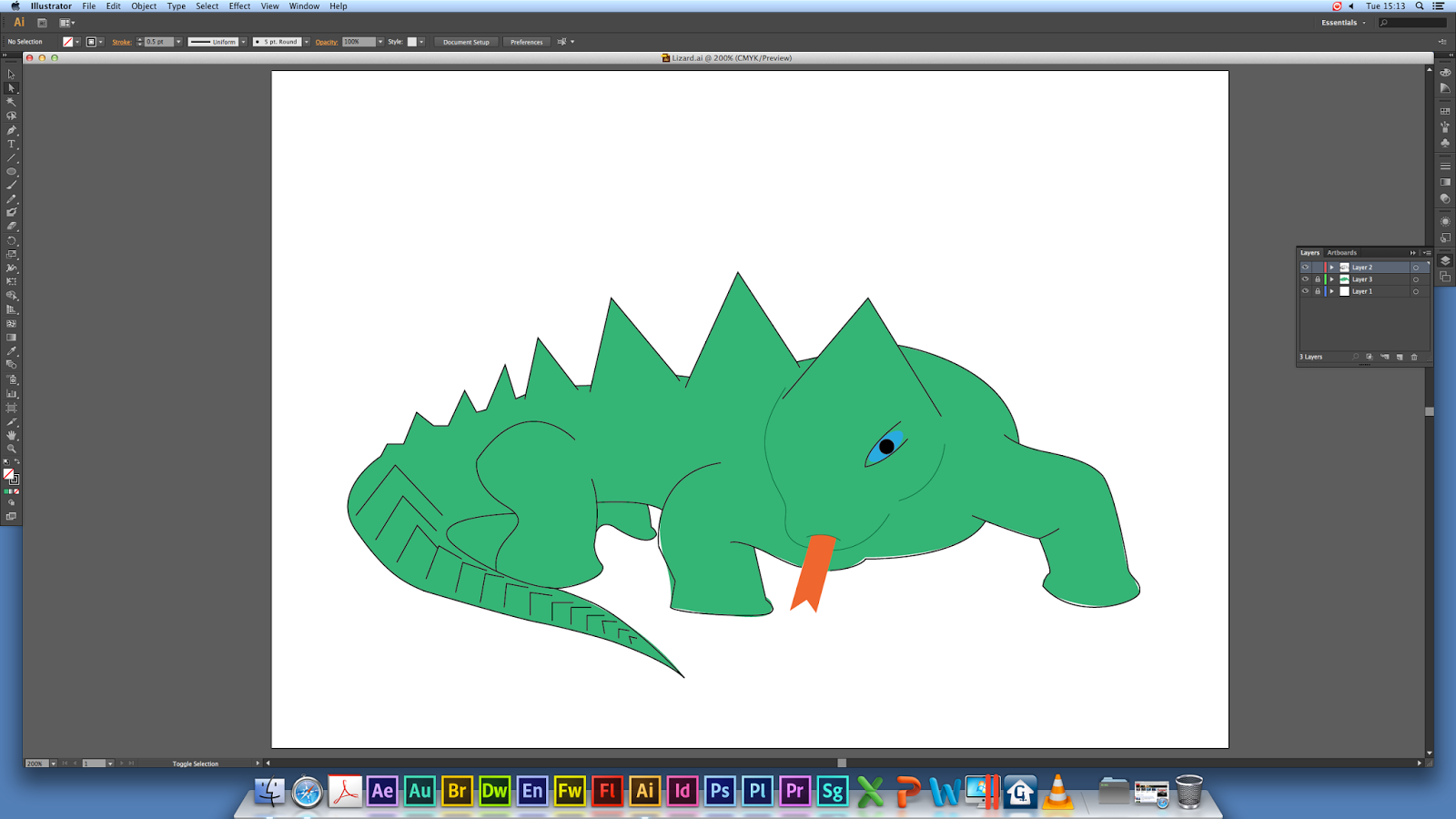The image size is (1456, 819).
Task: Hide Layer 2 using eye icon
Action: (x=1305, y=268)
